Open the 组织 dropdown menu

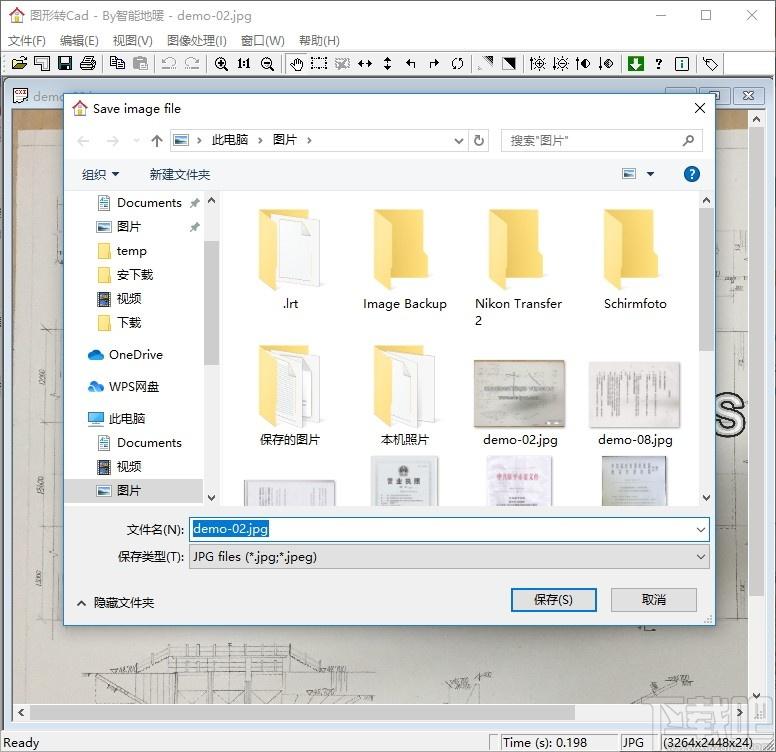[100, 174]
